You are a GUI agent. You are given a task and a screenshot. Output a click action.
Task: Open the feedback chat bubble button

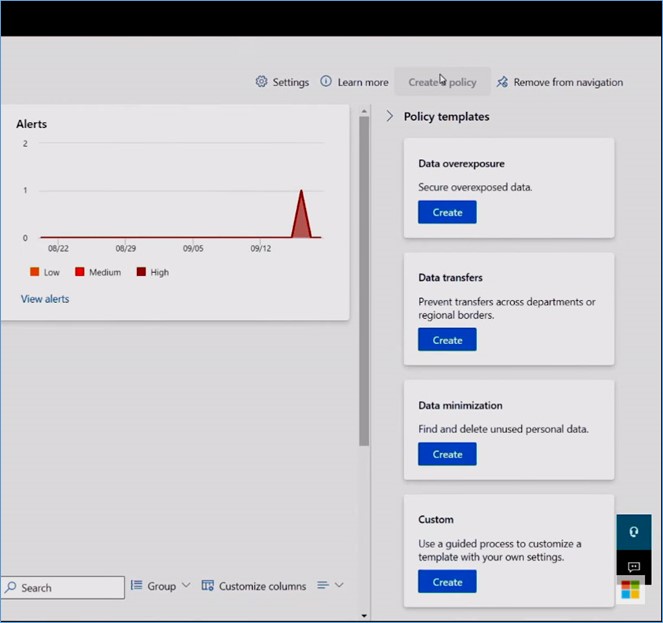pos(633,567)
